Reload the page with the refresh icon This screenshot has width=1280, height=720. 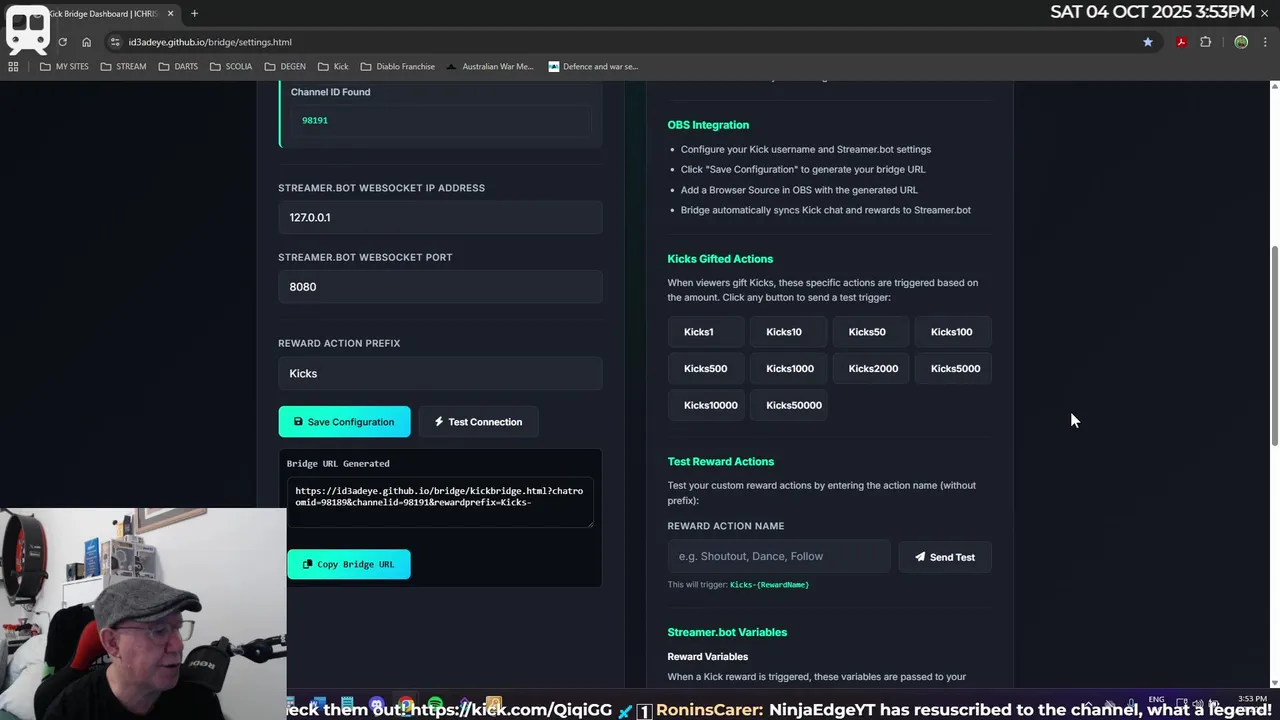click(x=62, y=42)
